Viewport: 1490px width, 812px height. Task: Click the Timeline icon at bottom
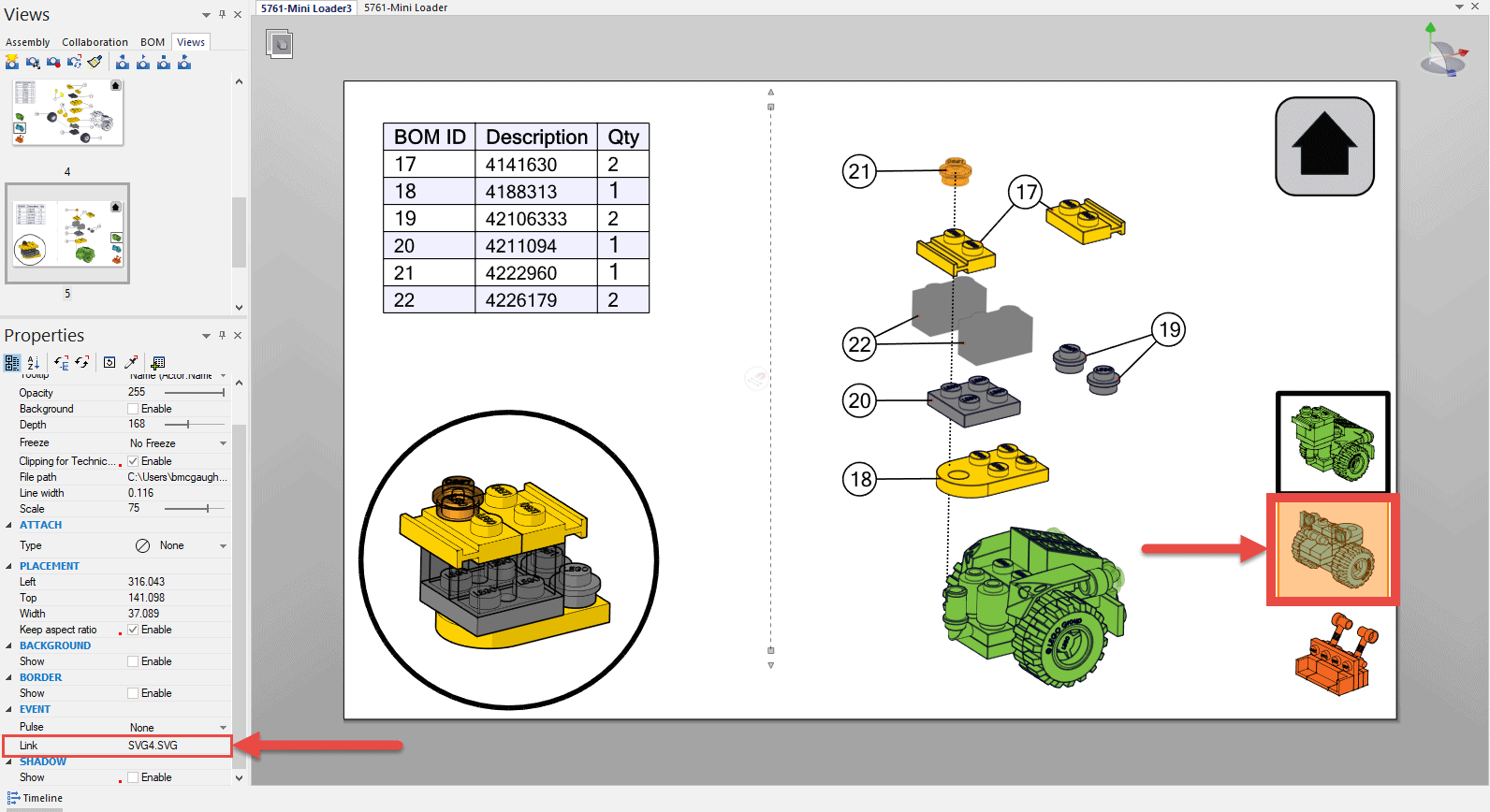pyautogui.click(x=13, y=798)
